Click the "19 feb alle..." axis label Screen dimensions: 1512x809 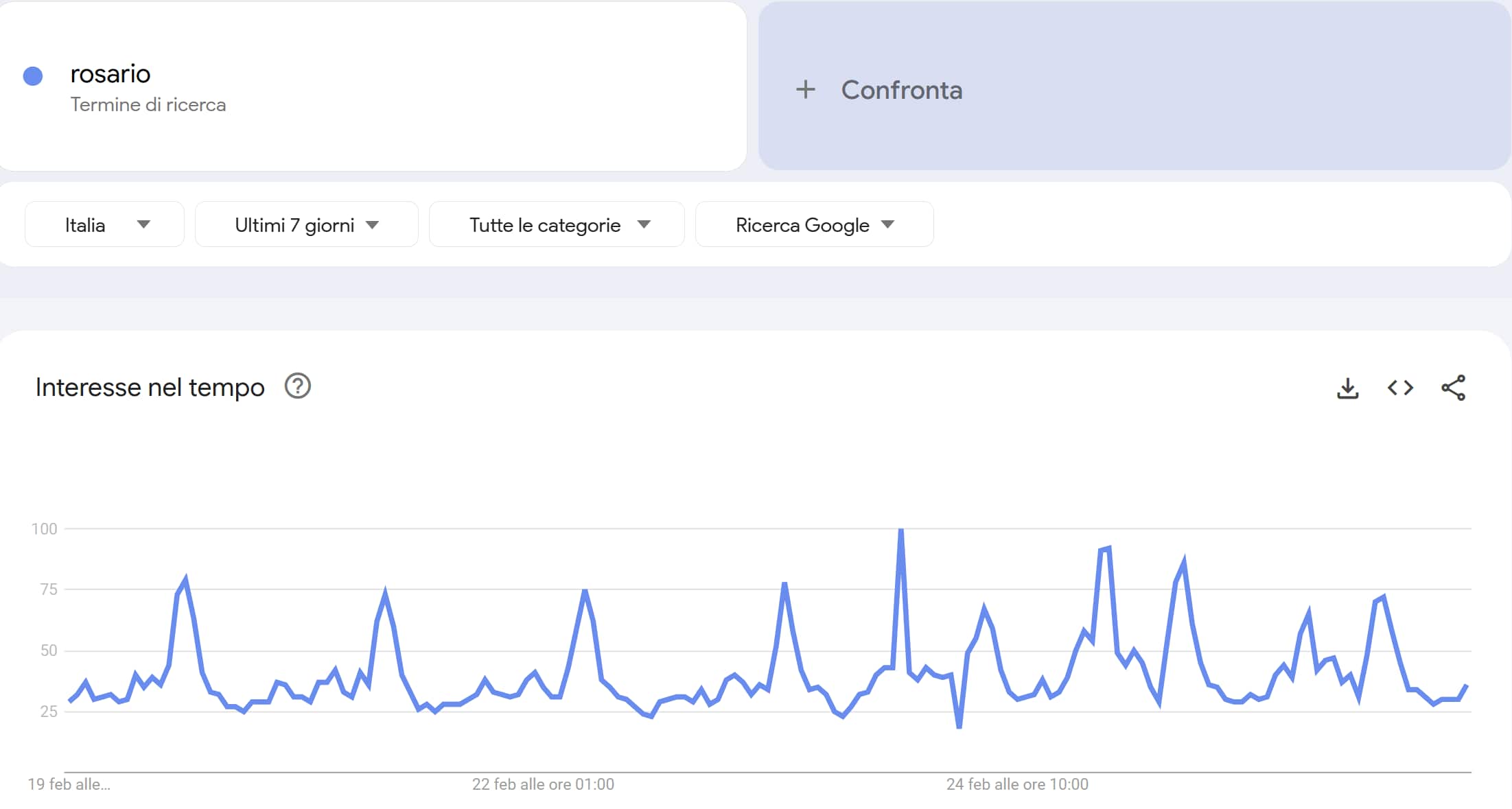[71, 784]
